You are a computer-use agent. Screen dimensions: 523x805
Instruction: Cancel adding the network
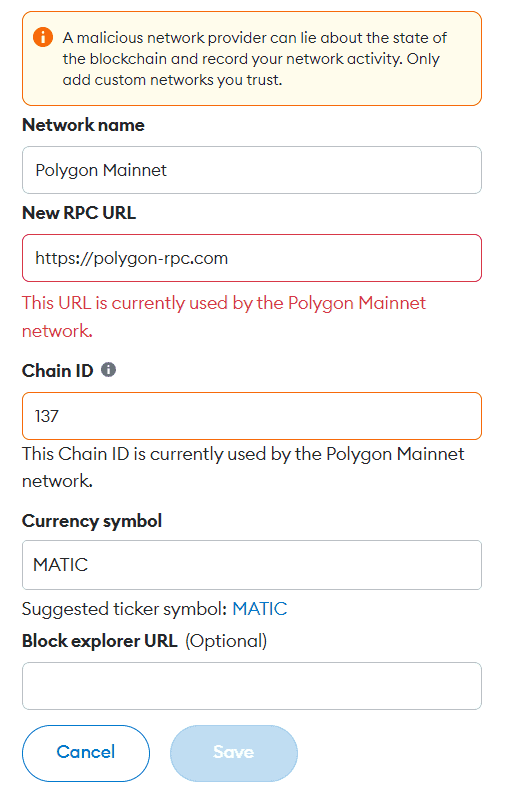pyautogui.click(x=86, y=753)
